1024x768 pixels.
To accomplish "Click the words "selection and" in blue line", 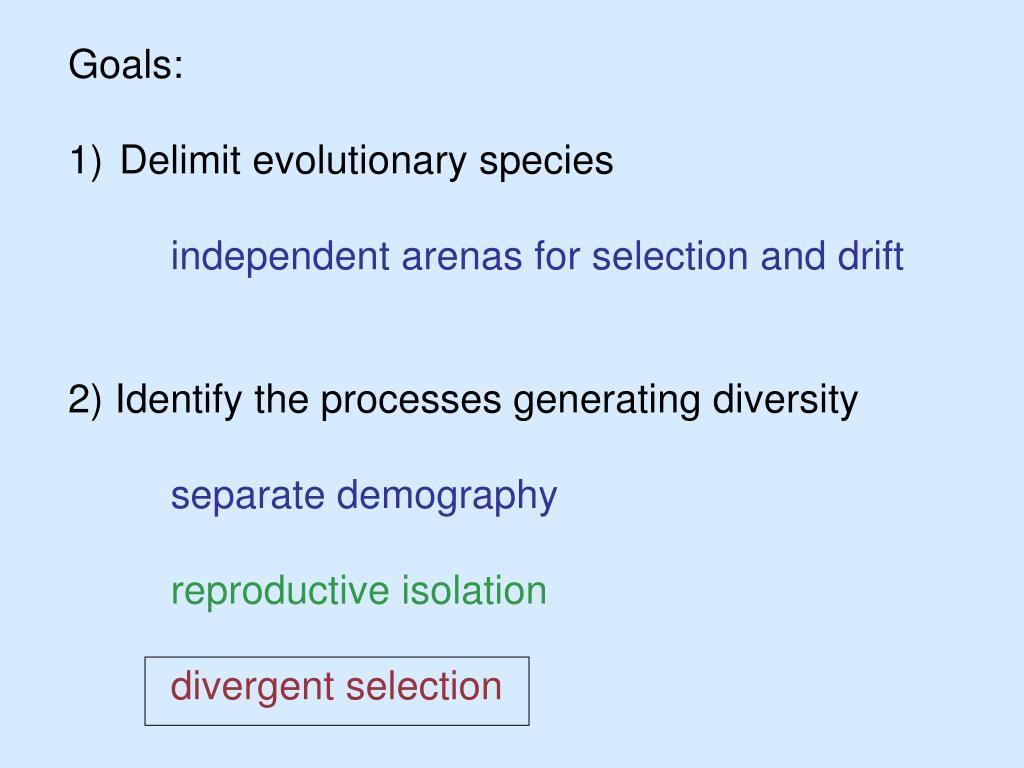I will (x=709, y=256).
